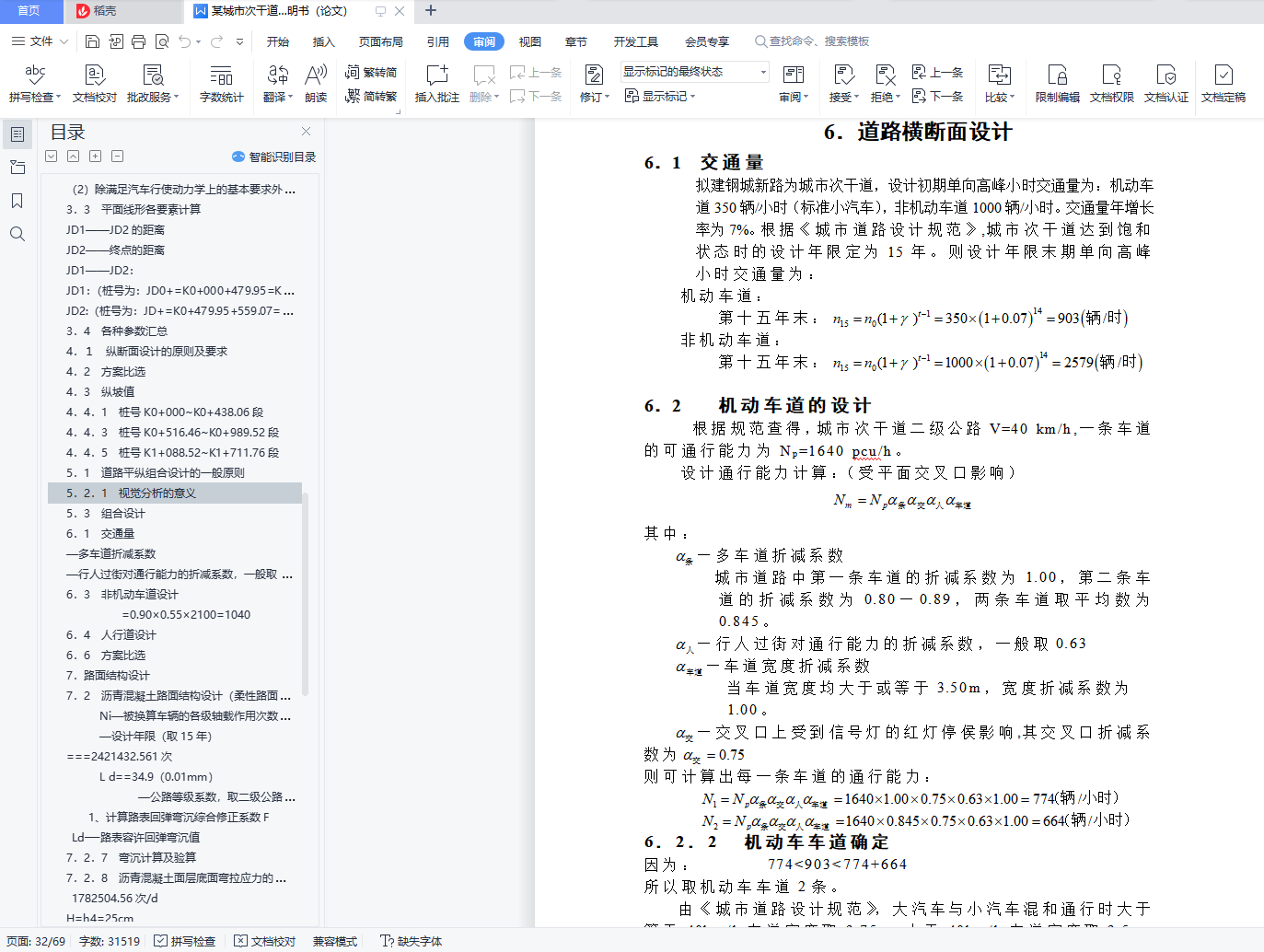Click the Save icon in quick access toolbar

click(x=92, y=41)
